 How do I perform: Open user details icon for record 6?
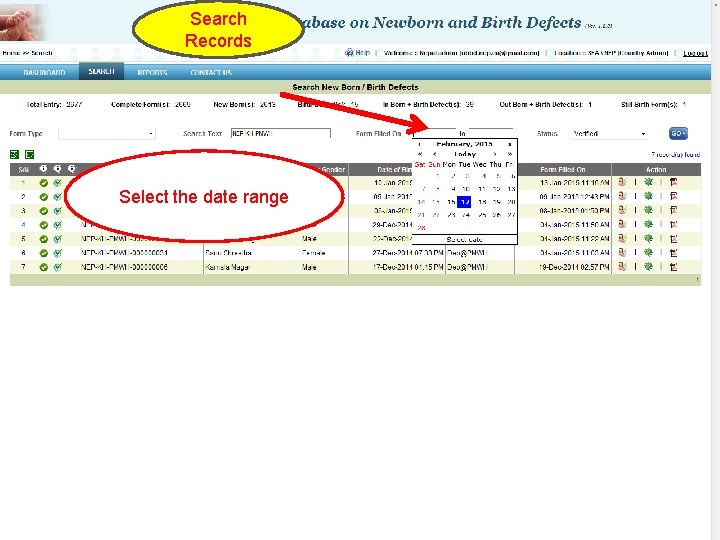pyautogui.click(x=622, y=253)
